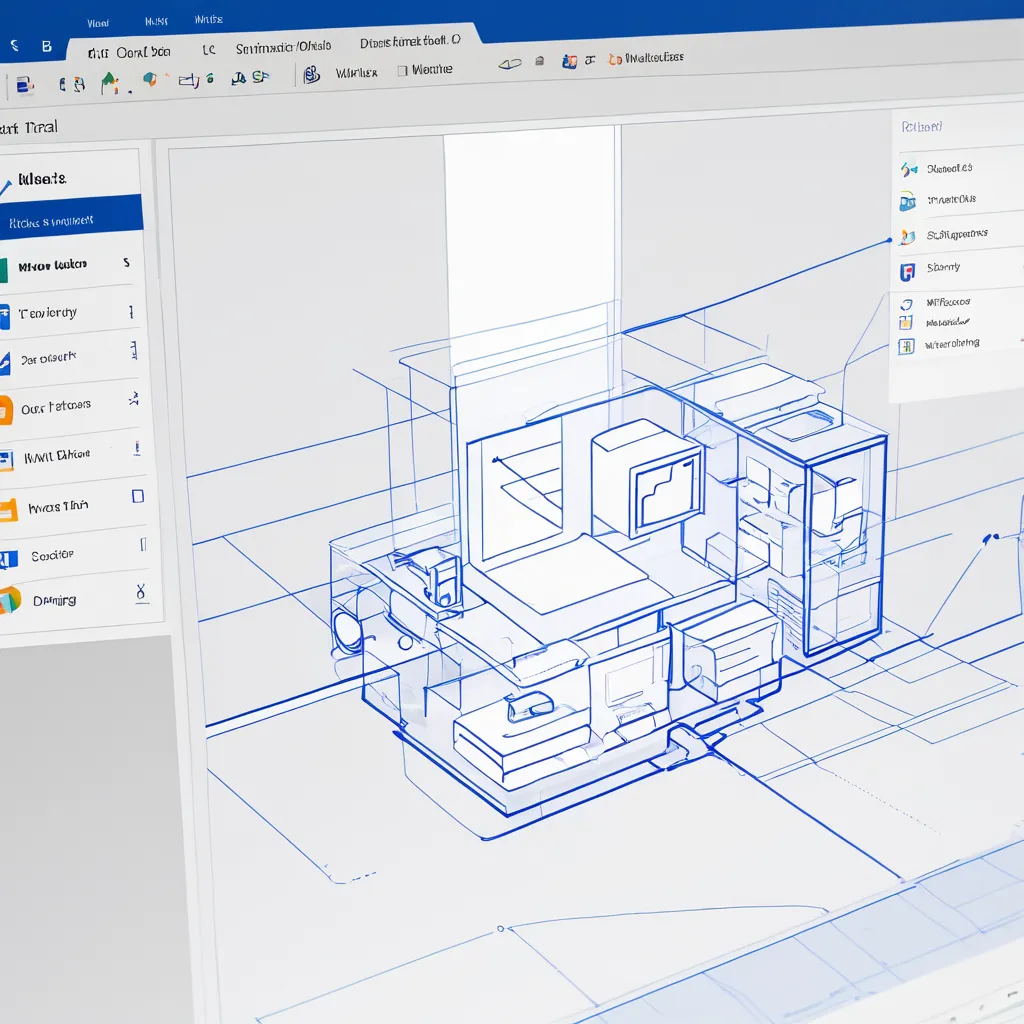Open the Dianedl.es item in right panel
Image resolution: width=1024 pixels, height=1024 pixels.
point(949,168)
